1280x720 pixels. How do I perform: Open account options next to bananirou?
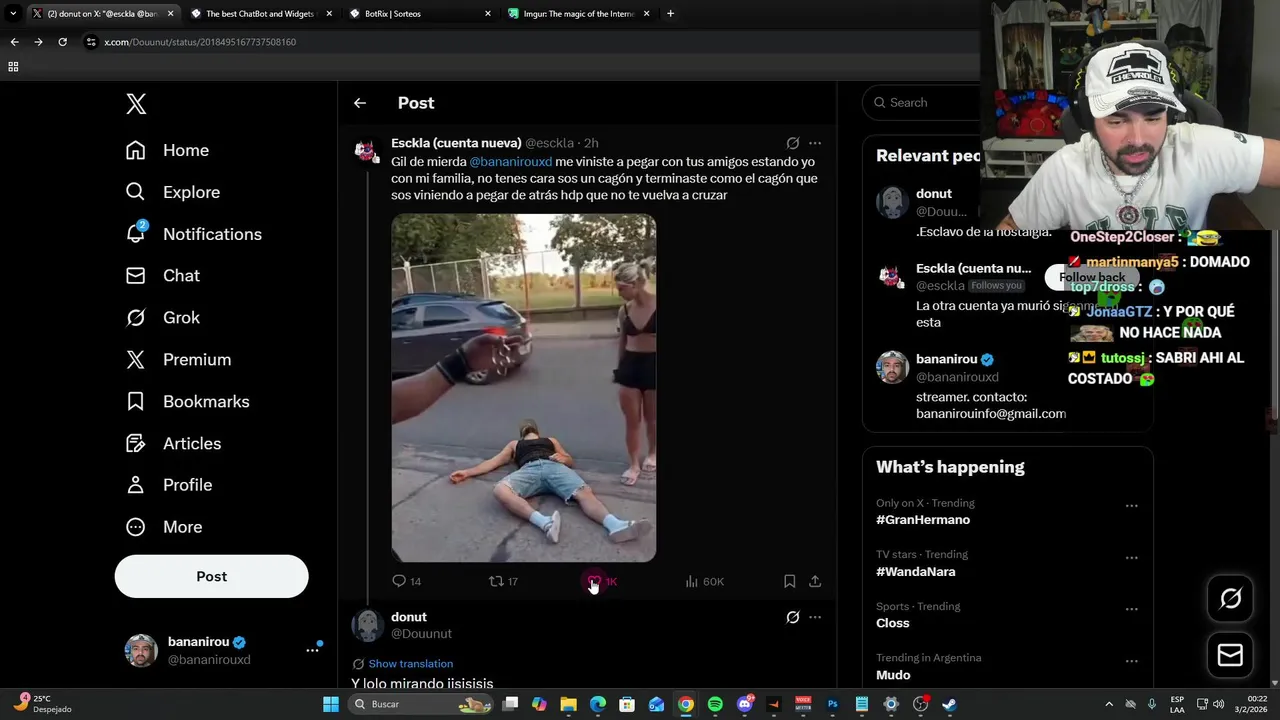(312, 650)
